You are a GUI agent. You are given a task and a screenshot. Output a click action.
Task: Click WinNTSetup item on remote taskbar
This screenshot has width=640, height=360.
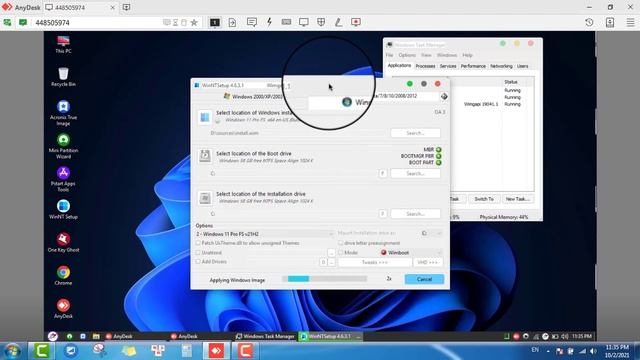point(330,336)
